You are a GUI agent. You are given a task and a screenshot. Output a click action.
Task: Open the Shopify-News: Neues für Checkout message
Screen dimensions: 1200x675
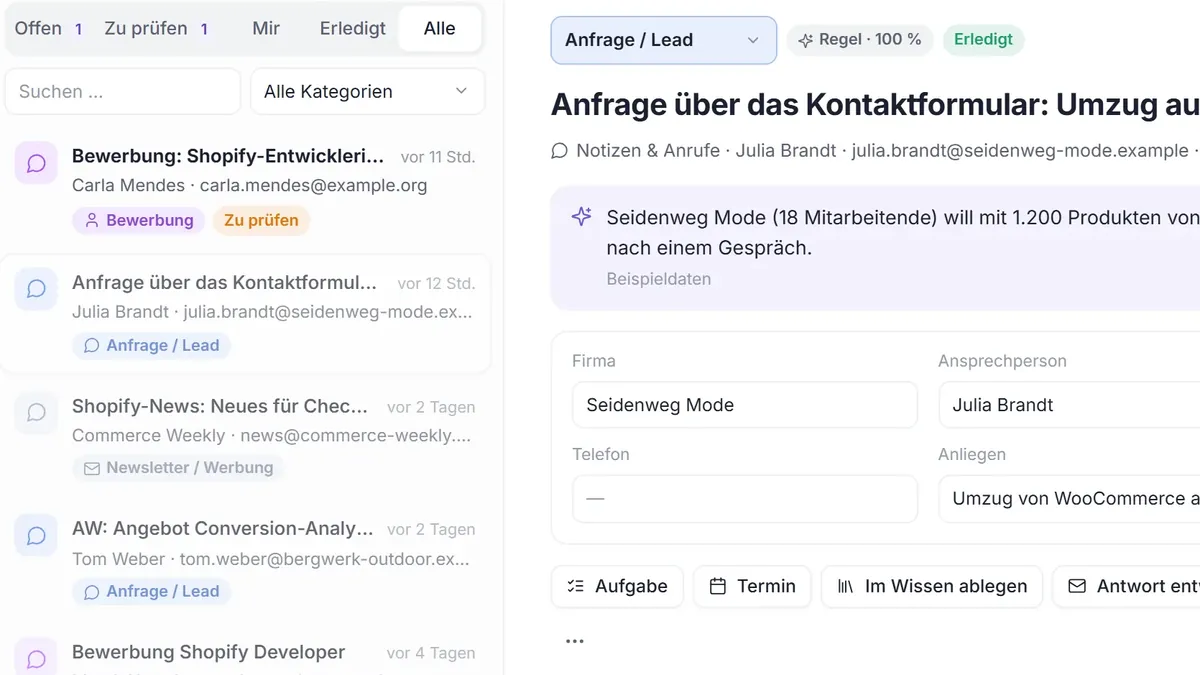point(245,437)
